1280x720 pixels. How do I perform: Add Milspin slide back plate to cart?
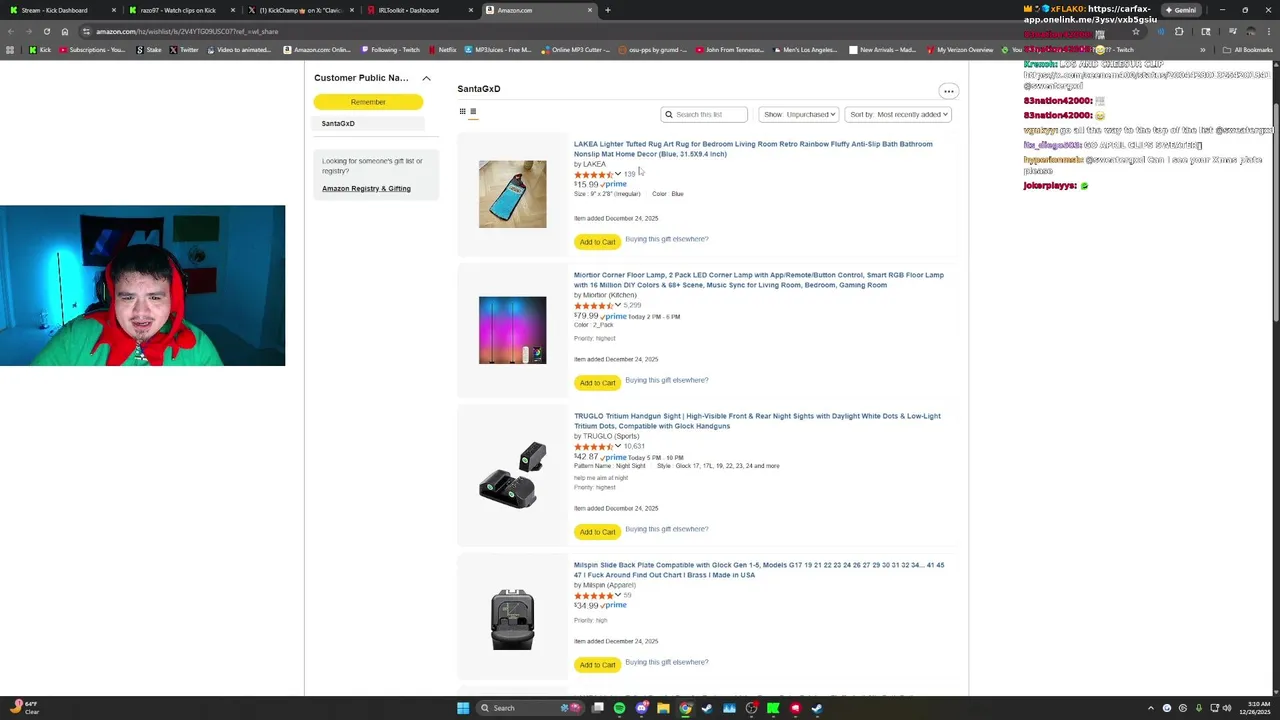coord(597,665)
